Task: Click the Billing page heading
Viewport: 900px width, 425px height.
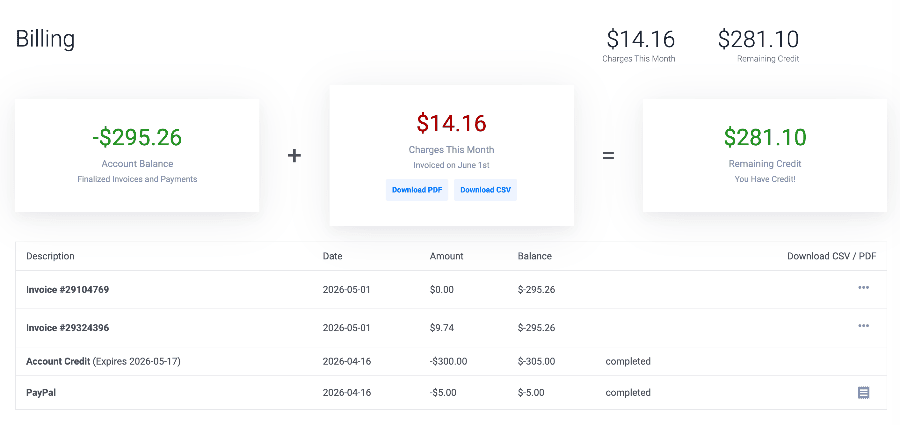Action: 45,39
